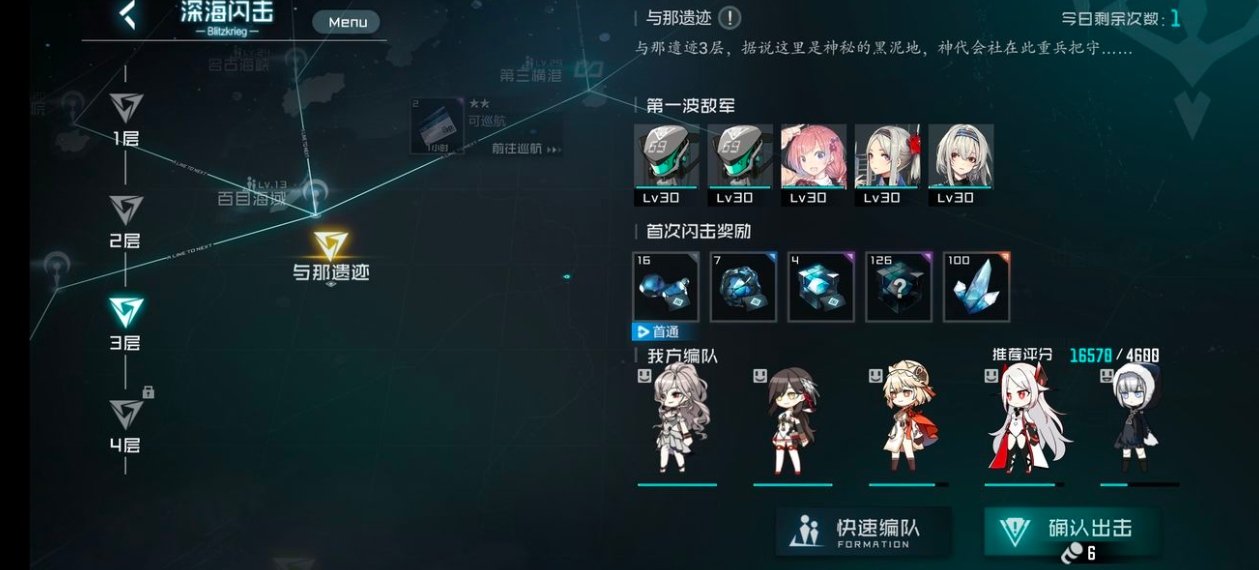Click the back arrow beside 深海闪击
This screenshot has height=570, width=1259.
click(x=127, y=14)
